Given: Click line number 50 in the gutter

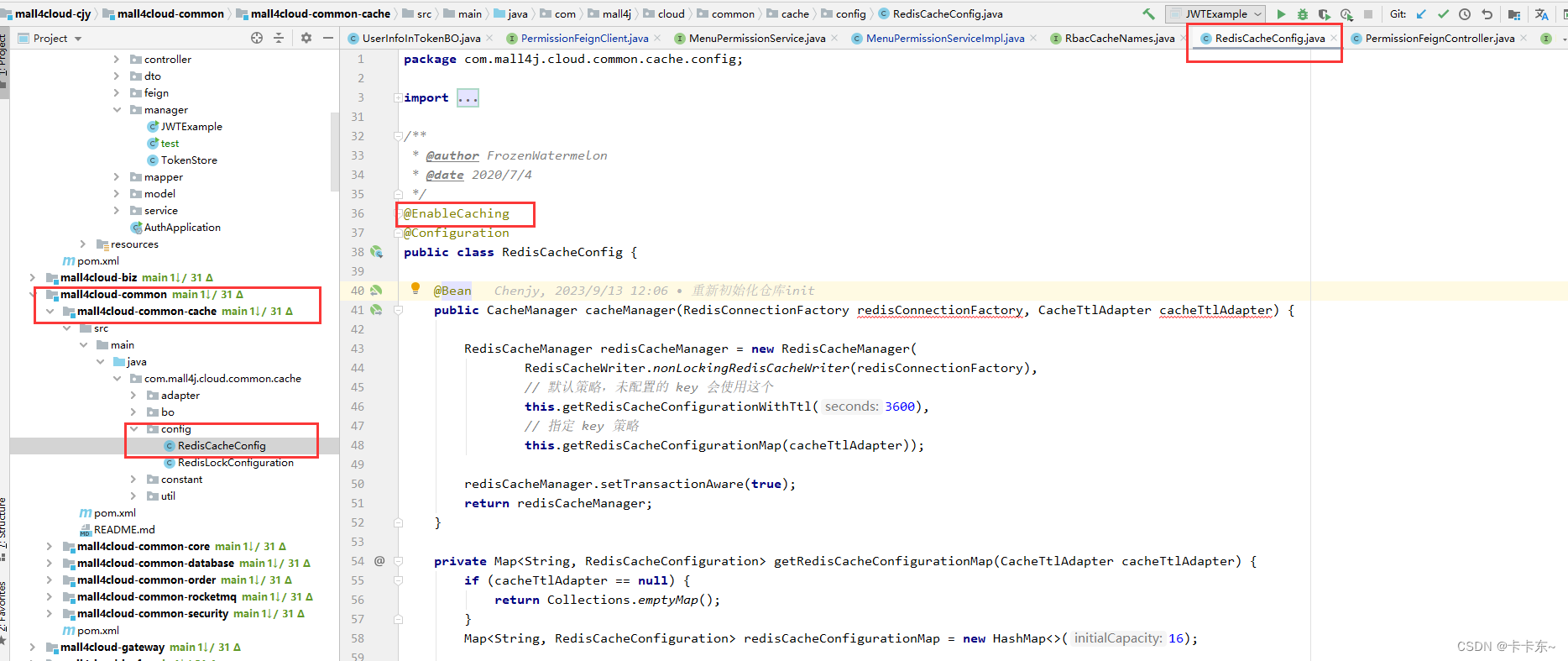Looking at the screenshot, I should pyautogui.click(x=358, y=484).
